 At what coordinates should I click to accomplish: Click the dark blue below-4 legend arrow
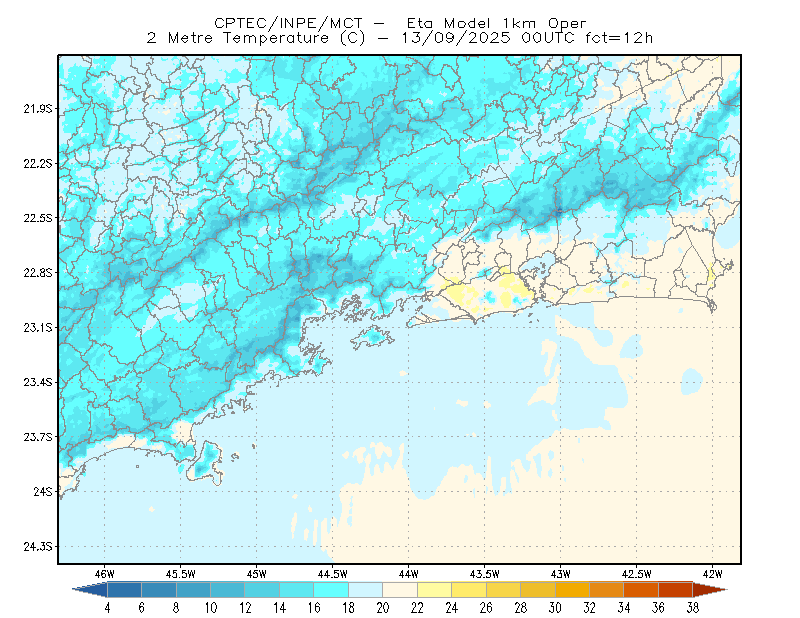tap(90, 589)
